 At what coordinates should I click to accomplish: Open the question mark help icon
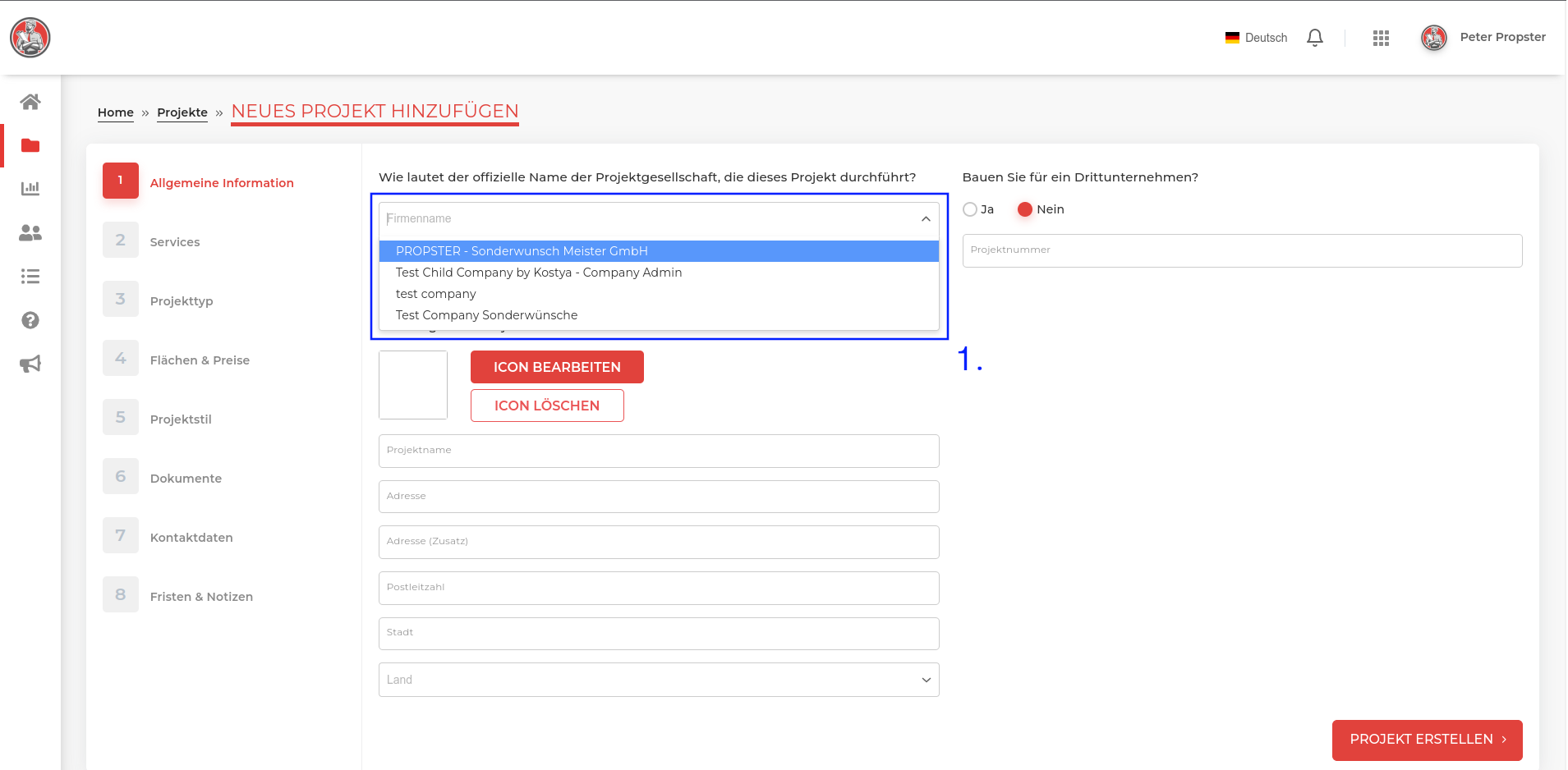pos(30,320)
